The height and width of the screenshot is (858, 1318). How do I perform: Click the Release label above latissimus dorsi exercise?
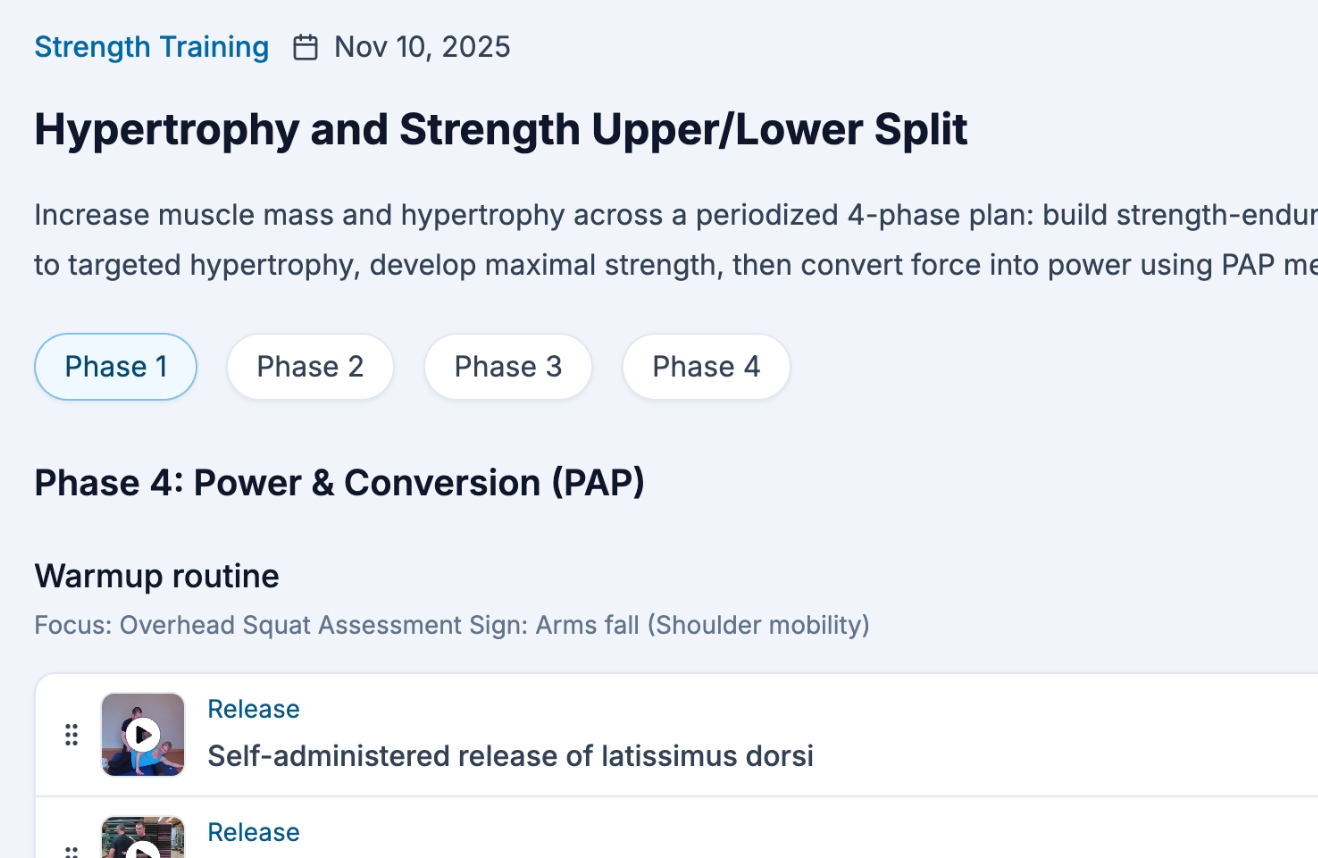coord(253,709)
